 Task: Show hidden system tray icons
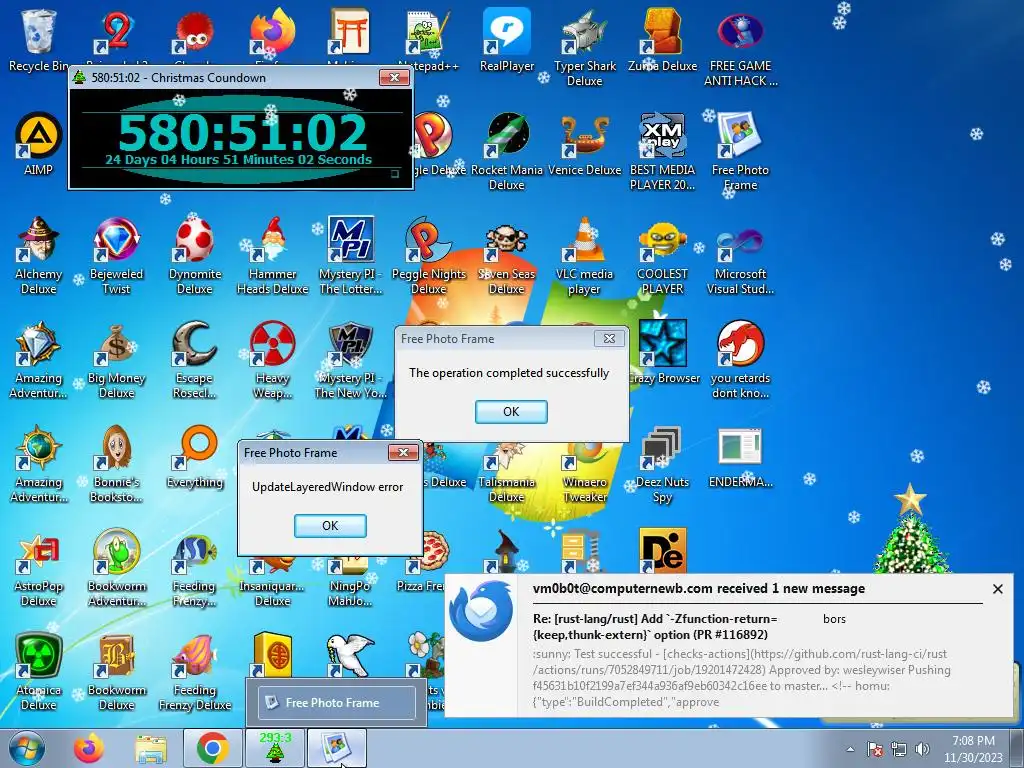tap(850, 749)
